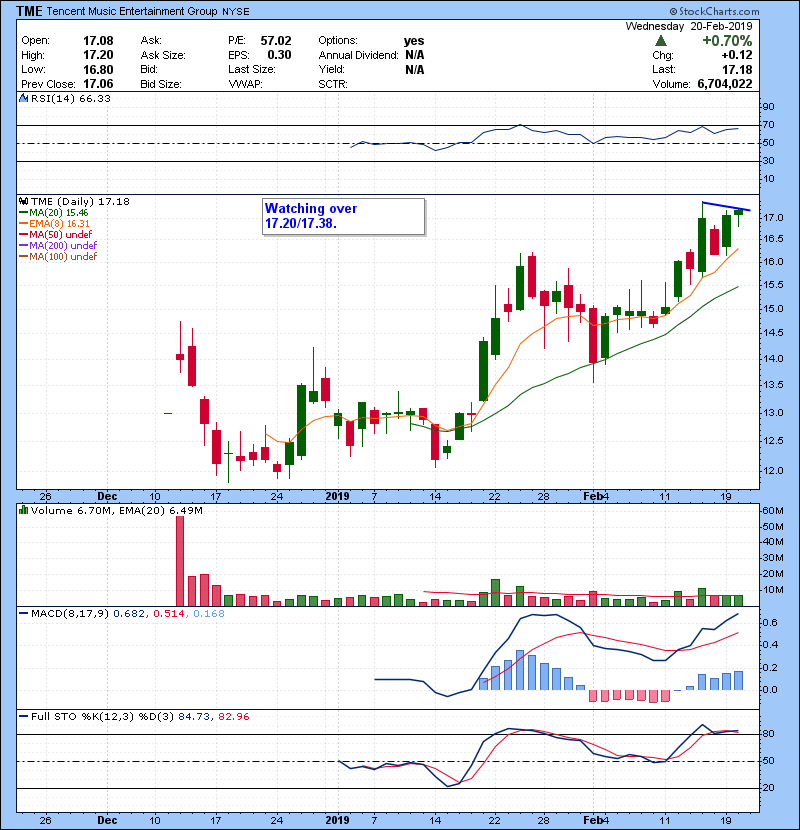Click the 60M tick on the volume axis

point(773,511)
